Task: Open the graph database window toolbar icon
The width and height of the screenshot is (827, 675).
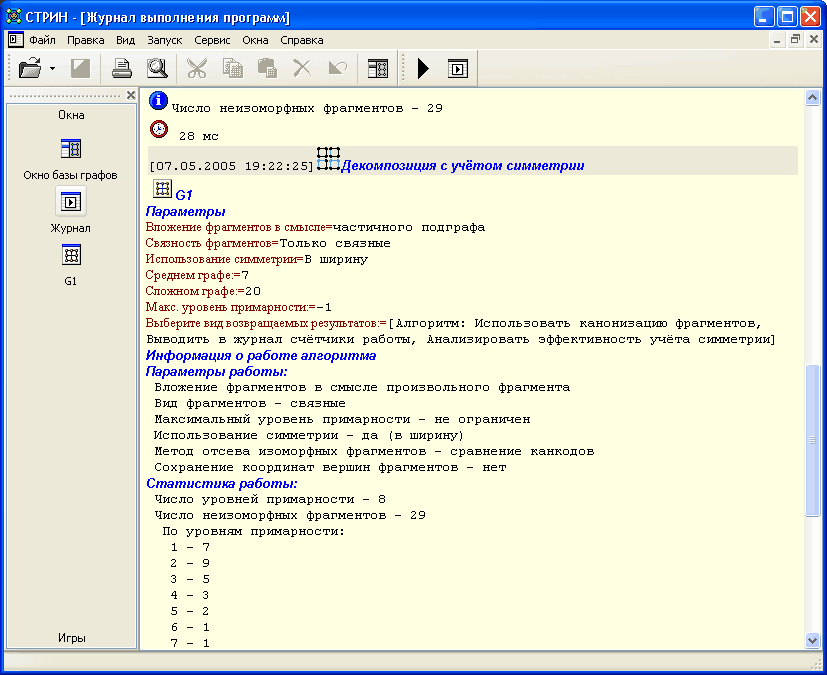Action: click(378, 69)
